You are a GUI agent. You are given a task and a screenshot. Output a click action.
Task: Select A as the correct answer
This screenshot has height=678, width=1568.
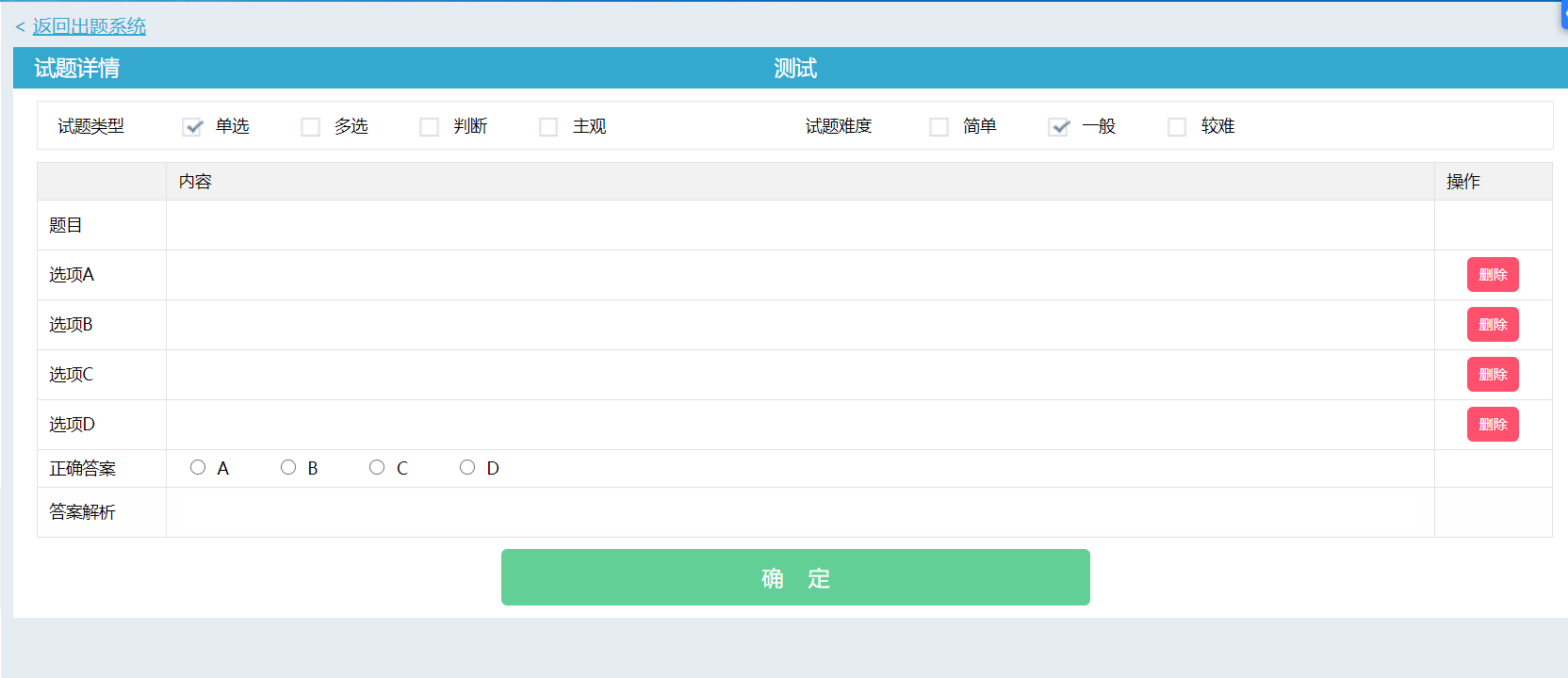point(198,467)
